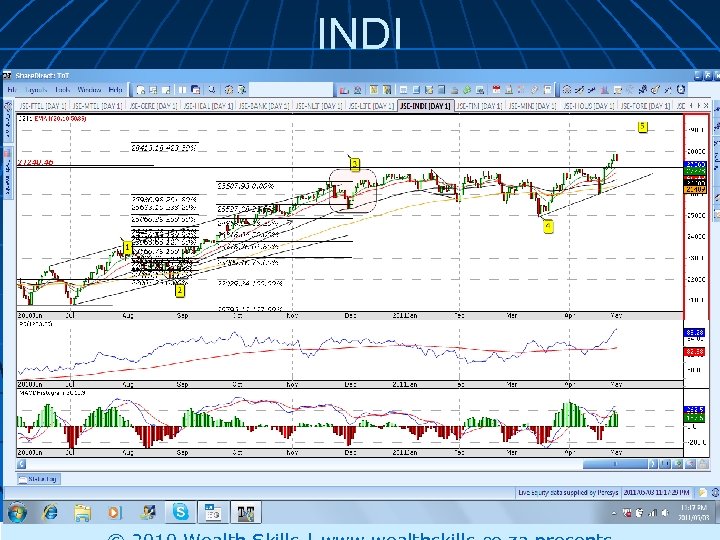
Task: Click the chart horizontal scrollbar thumb
Action: [x=615, y=464]
